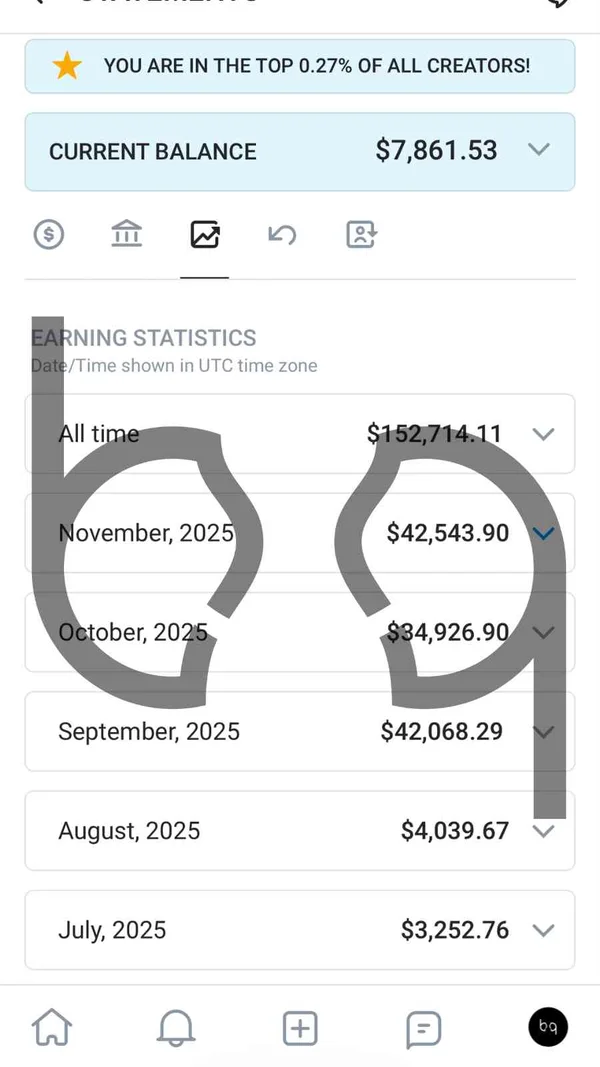Screen dimensions: 600x1067
Task: Collapse the November, 2025 earnings breakdown
Action: point(543,533)
